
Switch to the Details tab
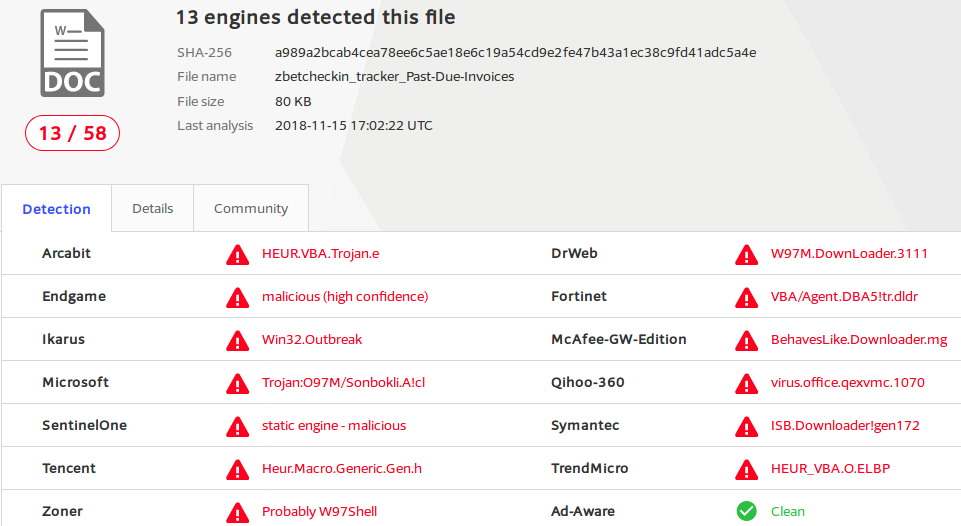153,208
